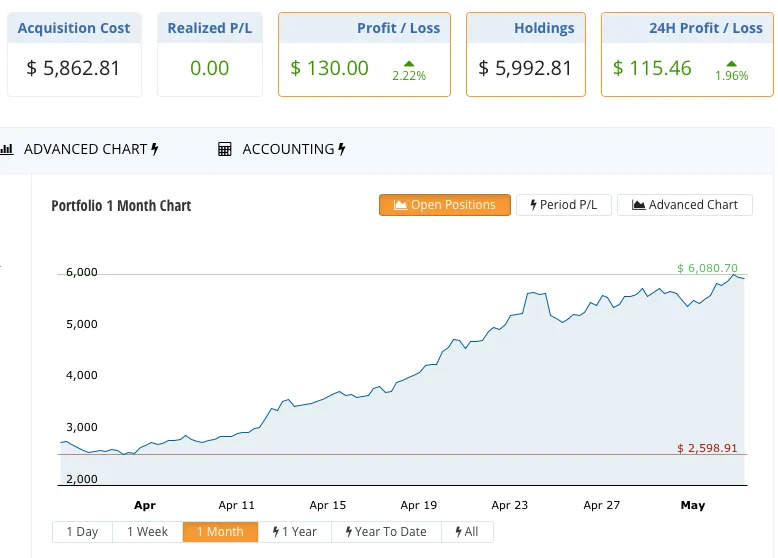778x558 pixels.
Task: Click the 2.22% profit percentage
Action: pos(409,76)
